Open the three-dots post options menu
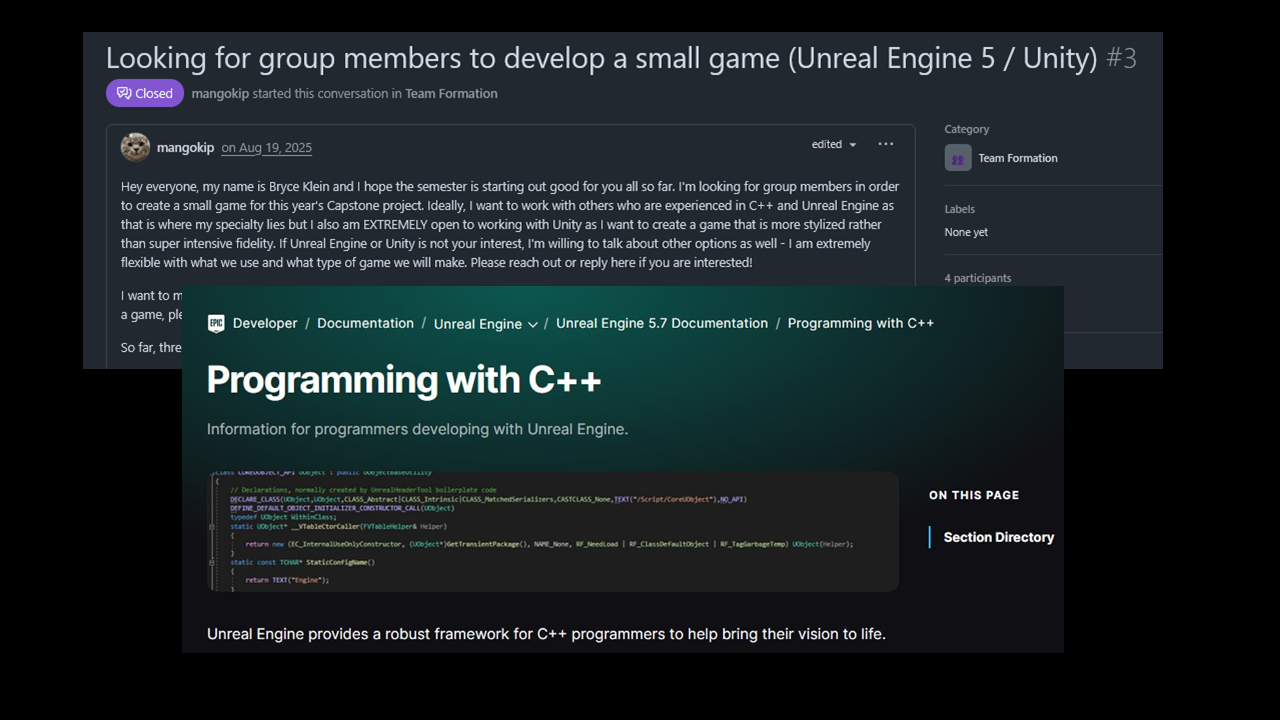Image resolution: width=1280 pixels, height=720 pixels. point(886,144)
